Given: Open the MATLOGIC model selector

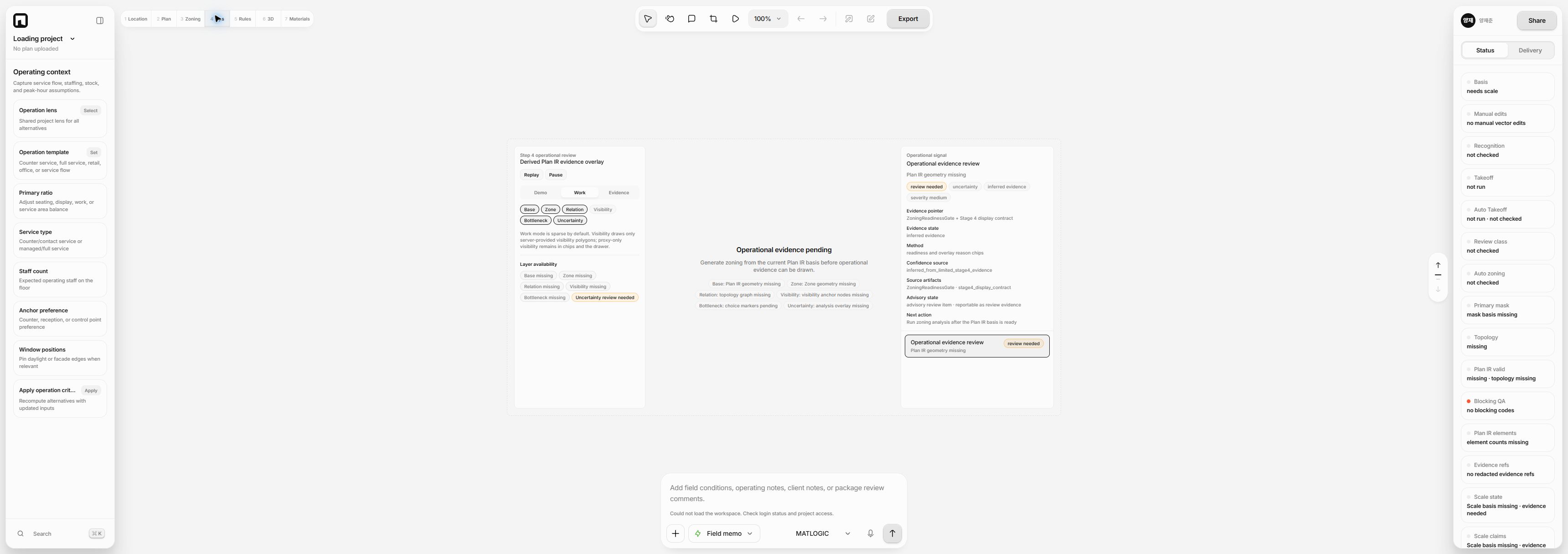Looking at the screenshot, I should (822, 533).
